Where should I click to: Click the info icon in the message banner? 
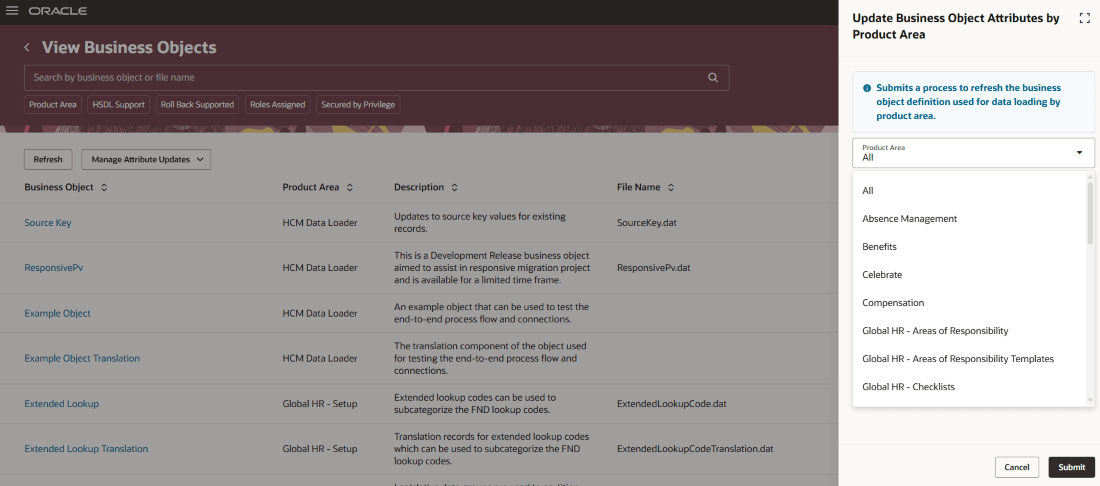click(866, 88)
